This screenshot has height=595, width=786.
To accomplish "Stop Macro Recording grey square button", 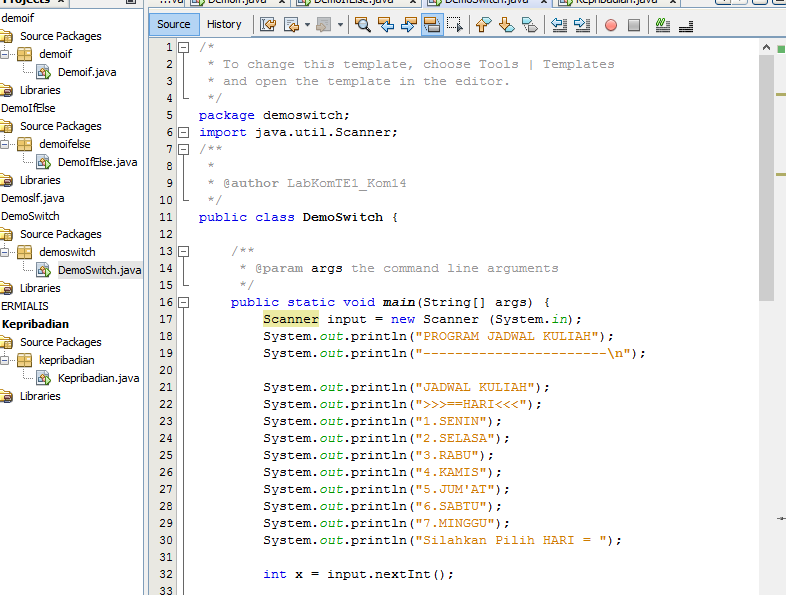I will [x=634, y=25].
